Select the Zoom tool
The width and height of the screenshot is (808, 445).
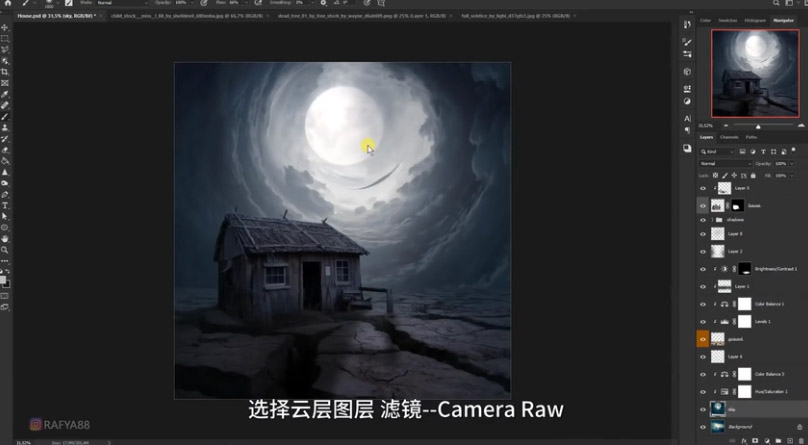coord(5,249)
